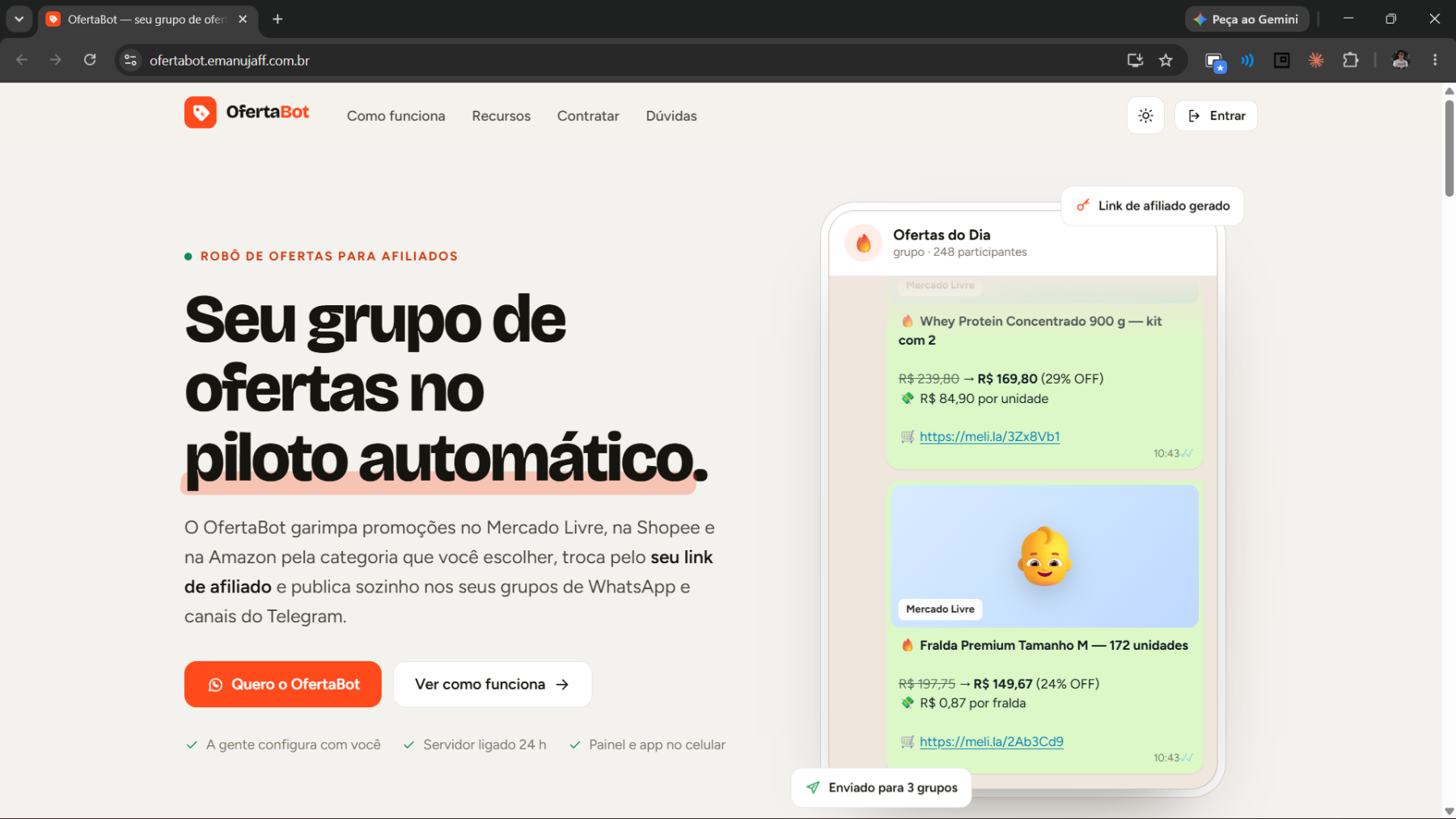The width and height of the screenshot is (1456, 819).
Task: Click the "Servidor ligado 24 h" text
Action: 485,745
